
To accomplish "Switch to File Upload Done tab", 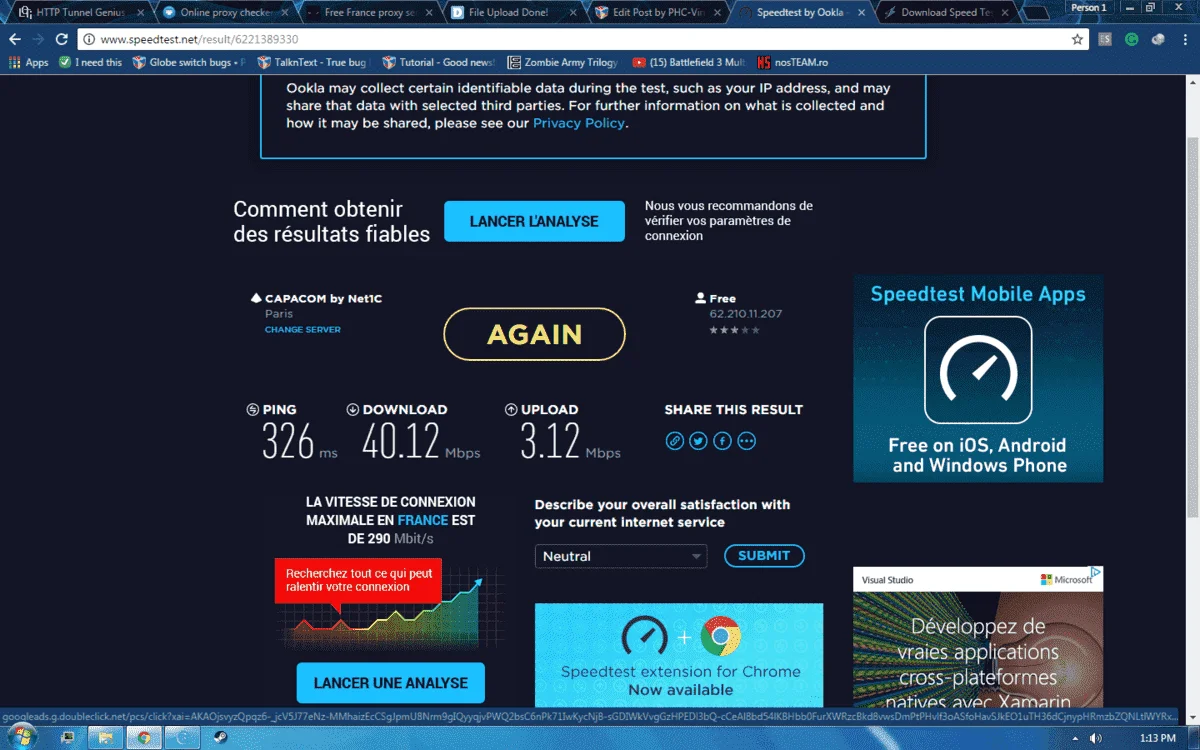I will point(513,13).
